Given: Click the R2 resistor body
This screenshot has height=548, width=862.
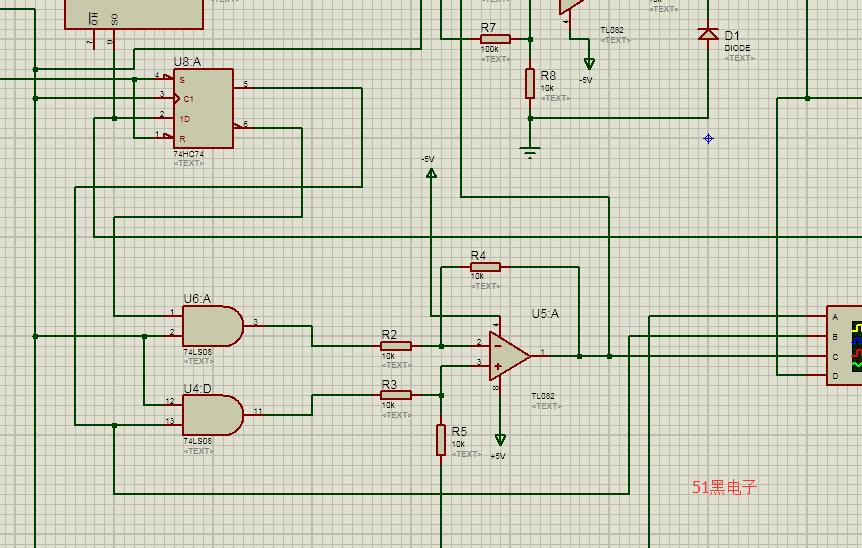Looking at the screenshot, I should 395,346.
